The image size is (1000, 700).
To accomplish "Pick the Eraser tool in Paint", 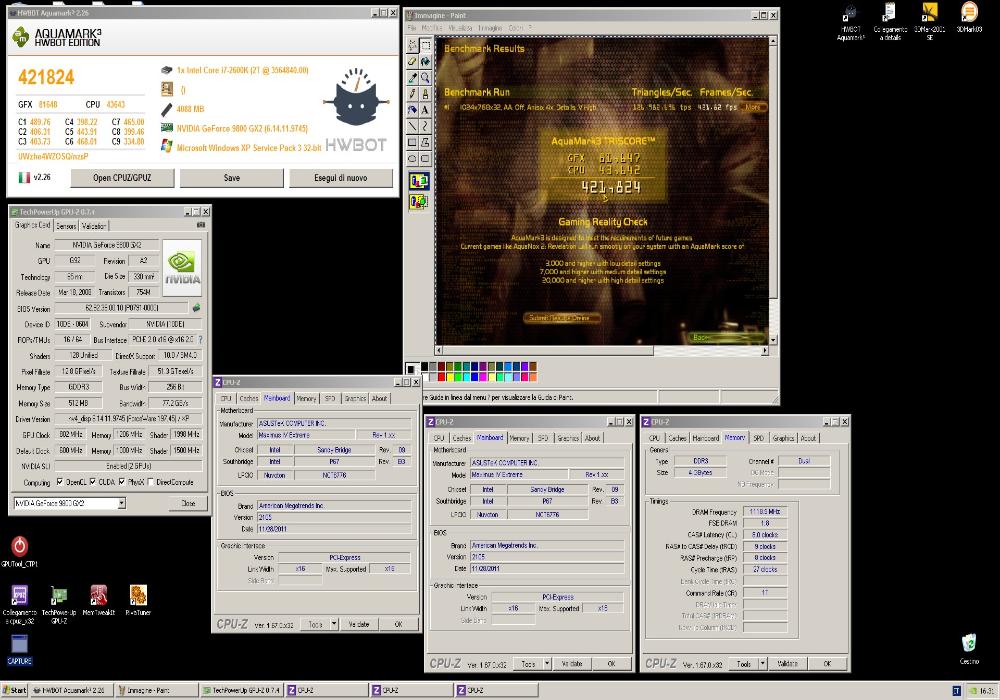I will [x=412, y=61].
